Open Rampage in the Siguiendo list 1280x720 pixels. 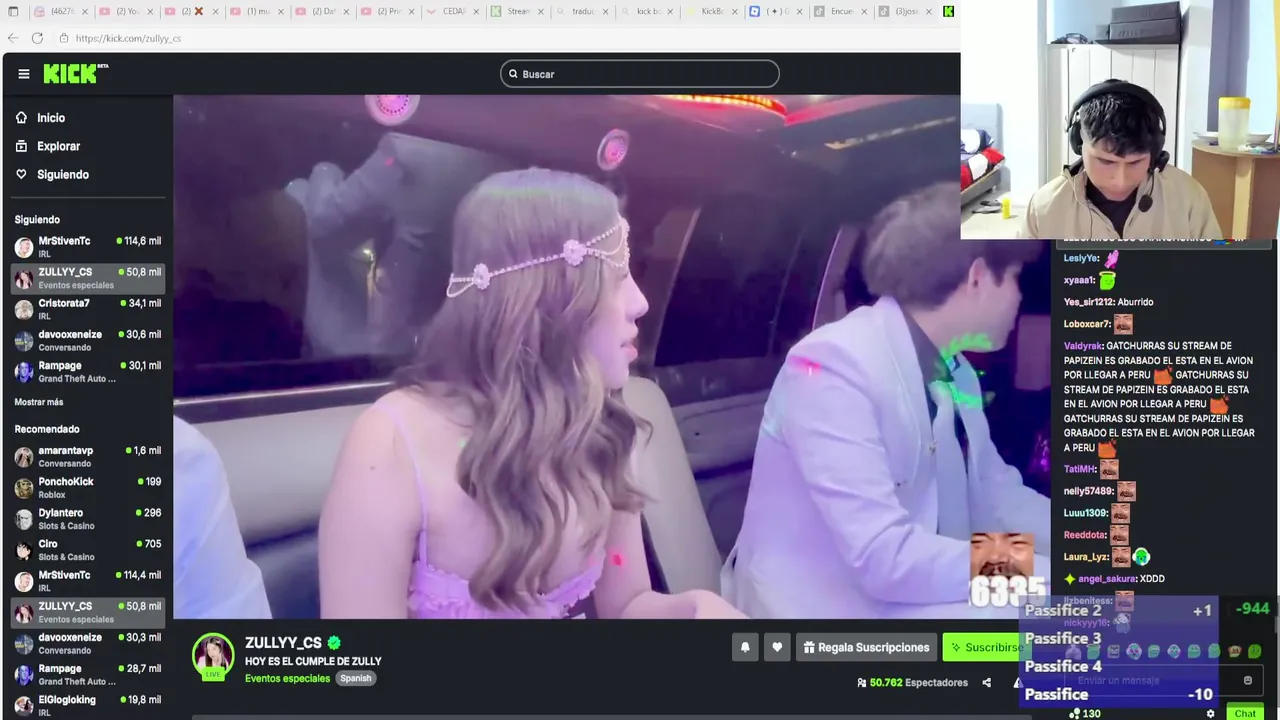click(x=88, y=371)
